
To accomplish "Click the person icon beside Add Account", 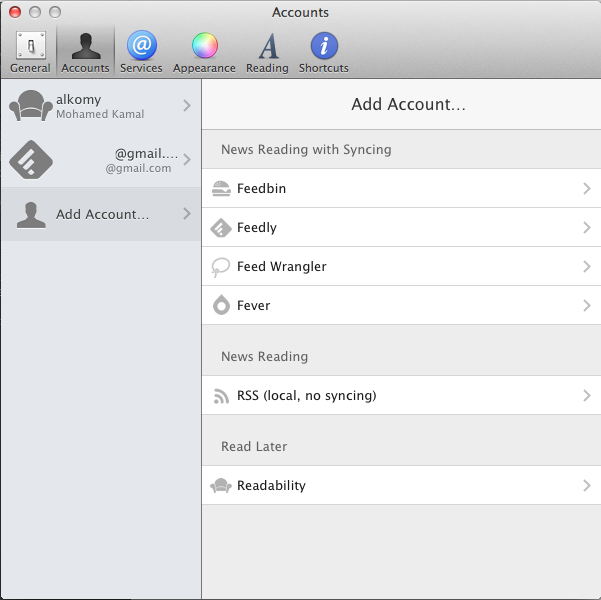I will 31,215.
